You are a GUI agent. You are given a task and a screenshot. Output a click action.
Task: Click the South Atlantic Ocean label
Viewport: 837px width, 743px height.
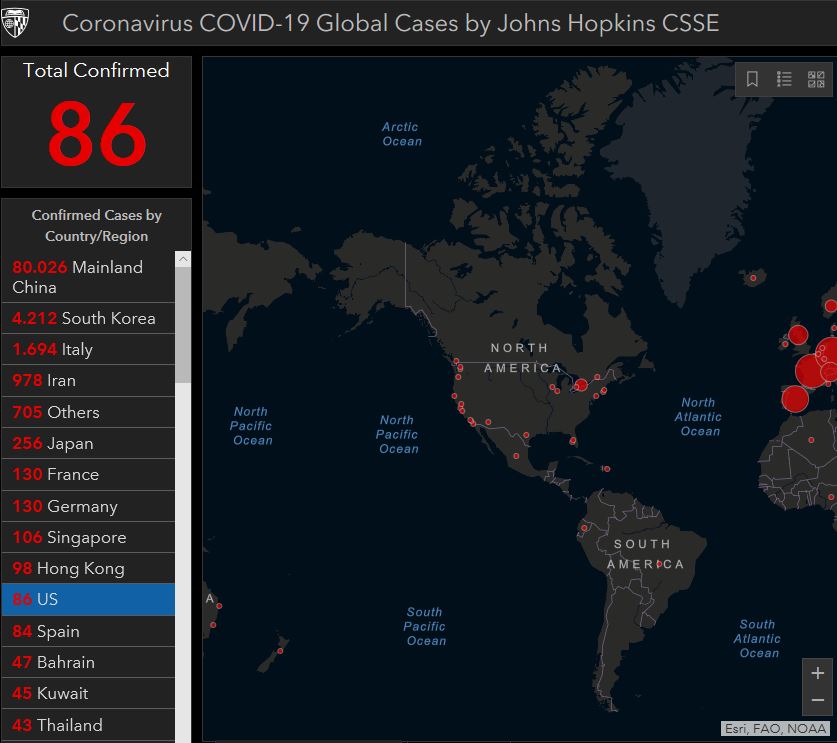coord(757,638)
